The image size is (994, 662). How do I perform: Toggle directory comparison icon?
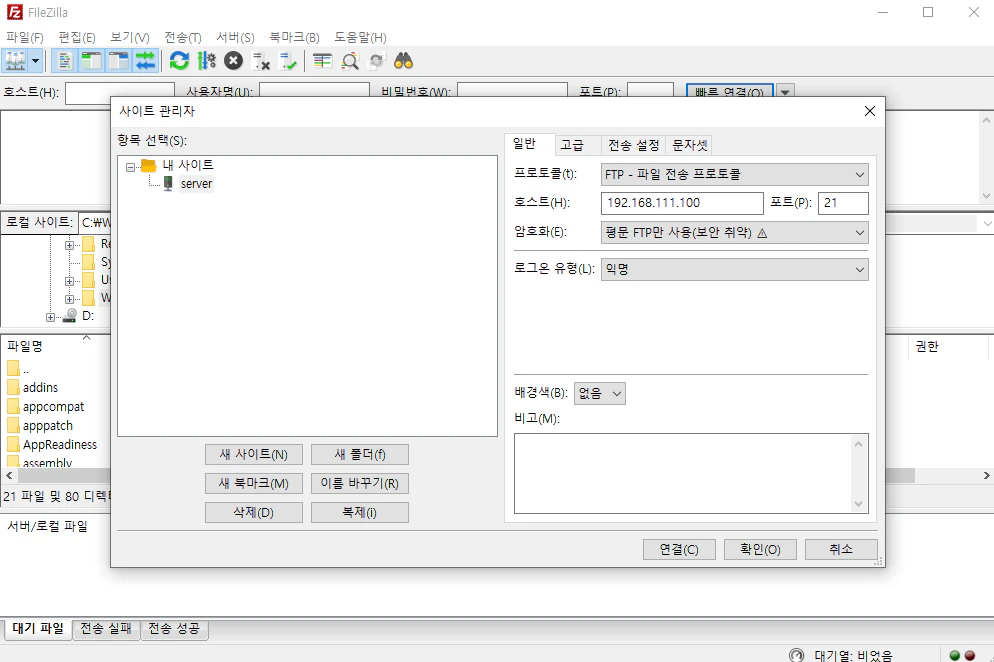coord(350,61)
